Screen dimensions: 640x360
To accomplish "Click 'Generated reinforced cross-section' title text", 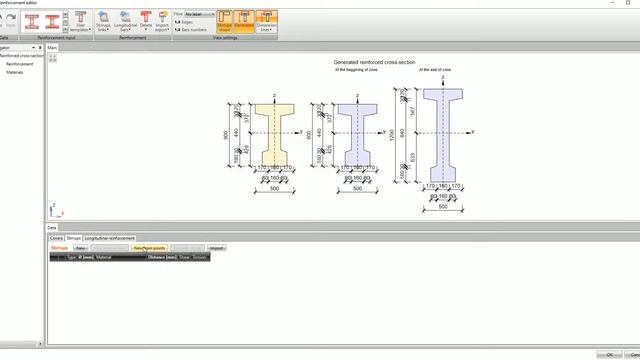I will click(374, 62).
